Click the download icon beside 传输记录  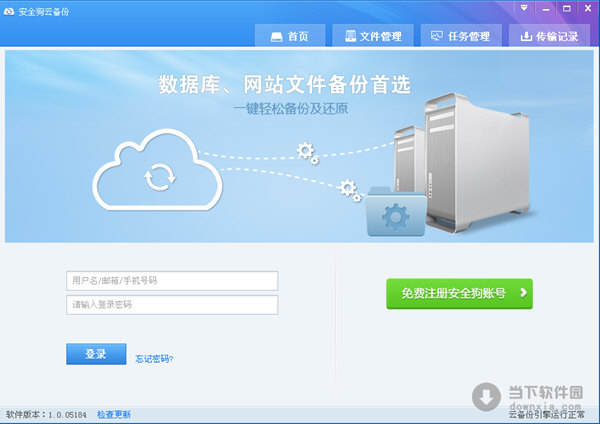[x=526, y=36]
